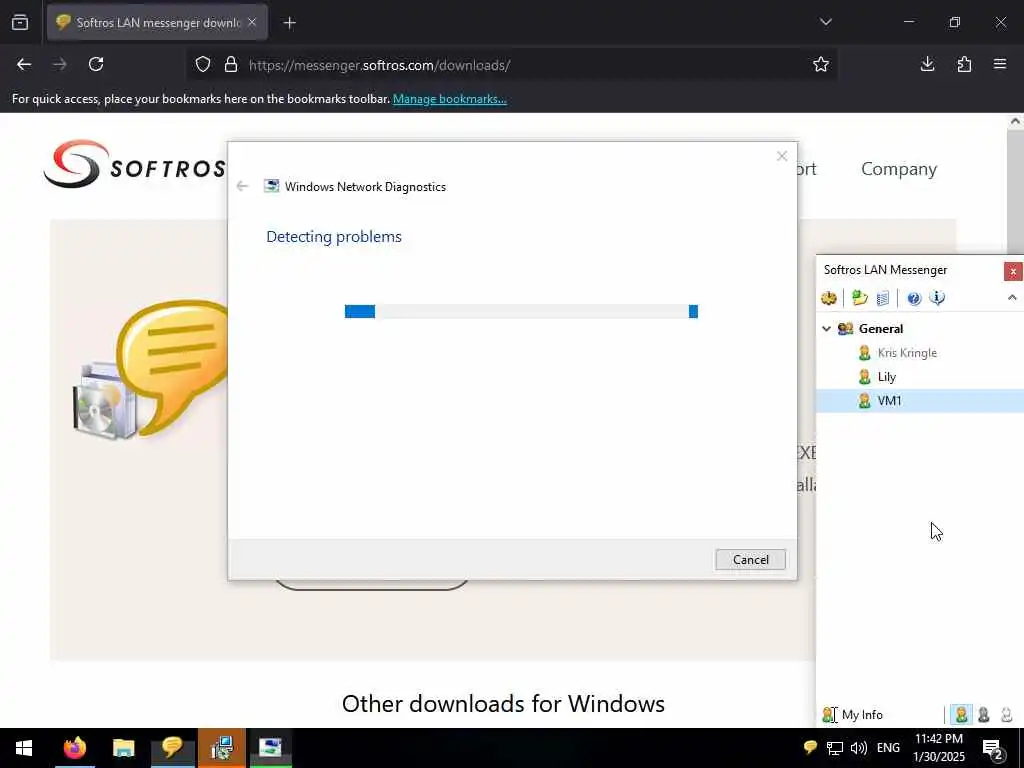Click the page scrollbar up arrow
Viewport: 1024px width, 768px height.
[1016, 121]
